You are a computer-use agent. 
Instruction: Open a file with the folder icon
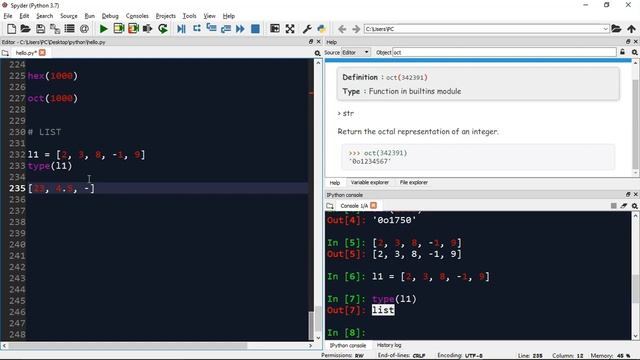point(25,29)
